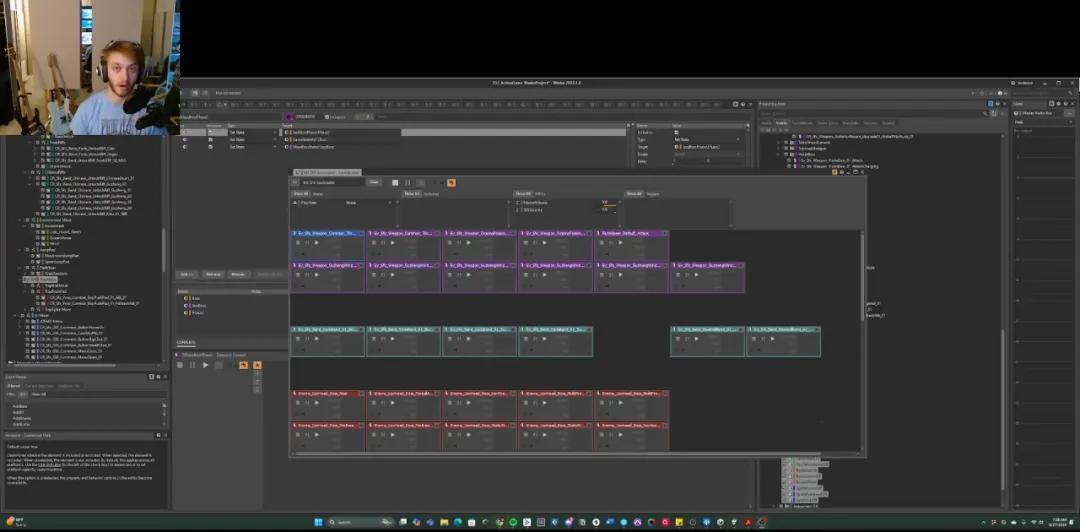Toggle inclusion for second Set State action row
The image size is (1080, 532).
click(211, 139)
